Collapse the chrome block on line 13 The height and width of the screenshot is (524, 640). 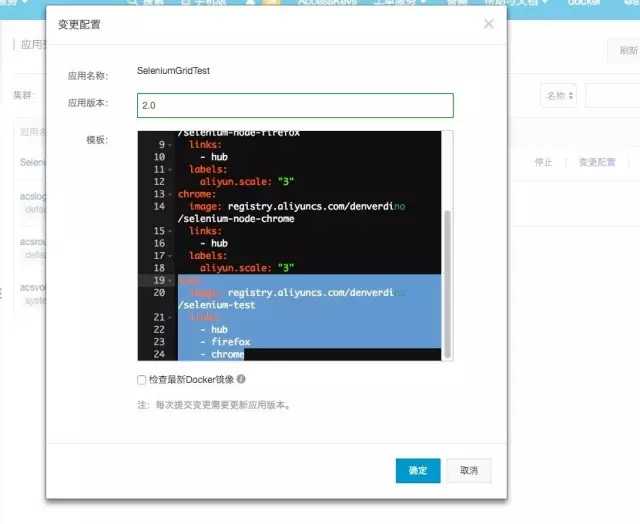(170, 194)
